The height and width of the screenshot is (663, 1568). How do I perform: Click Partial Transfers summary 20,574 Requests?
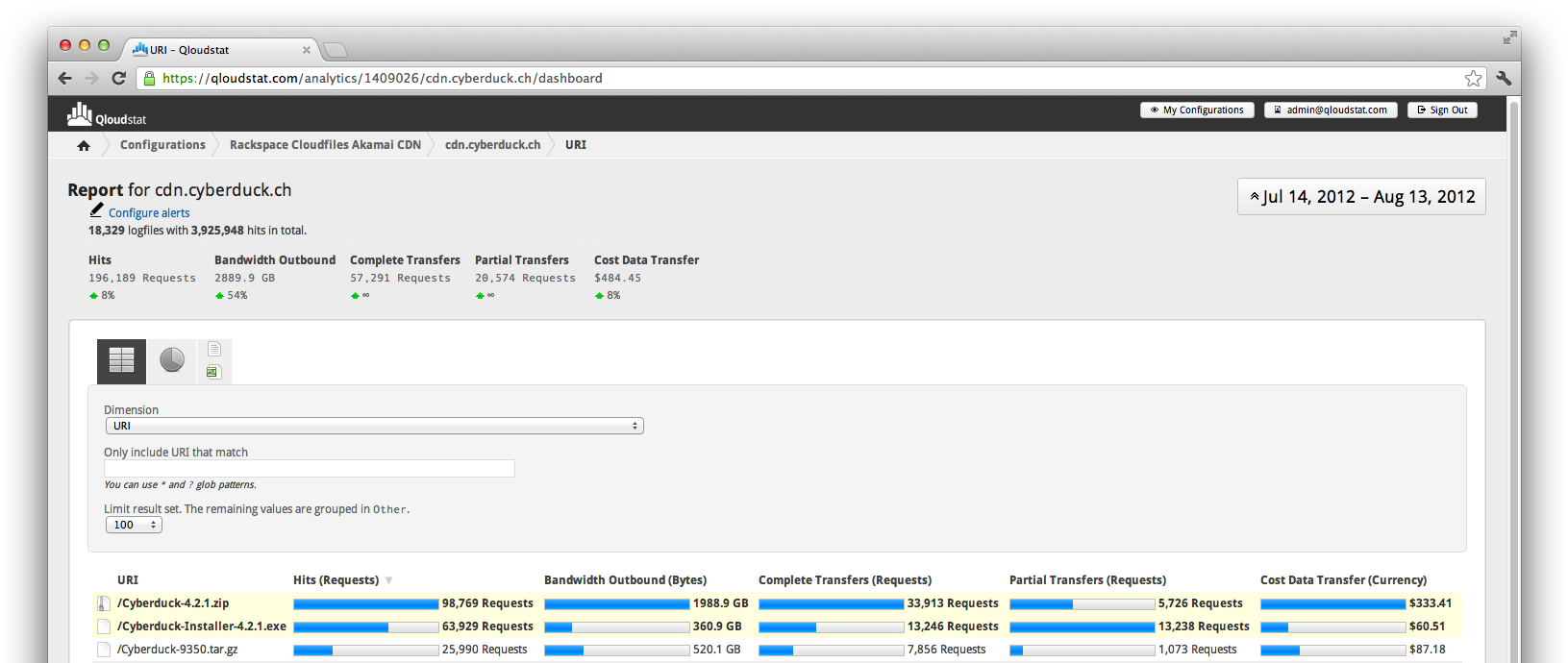click(525, 278)
